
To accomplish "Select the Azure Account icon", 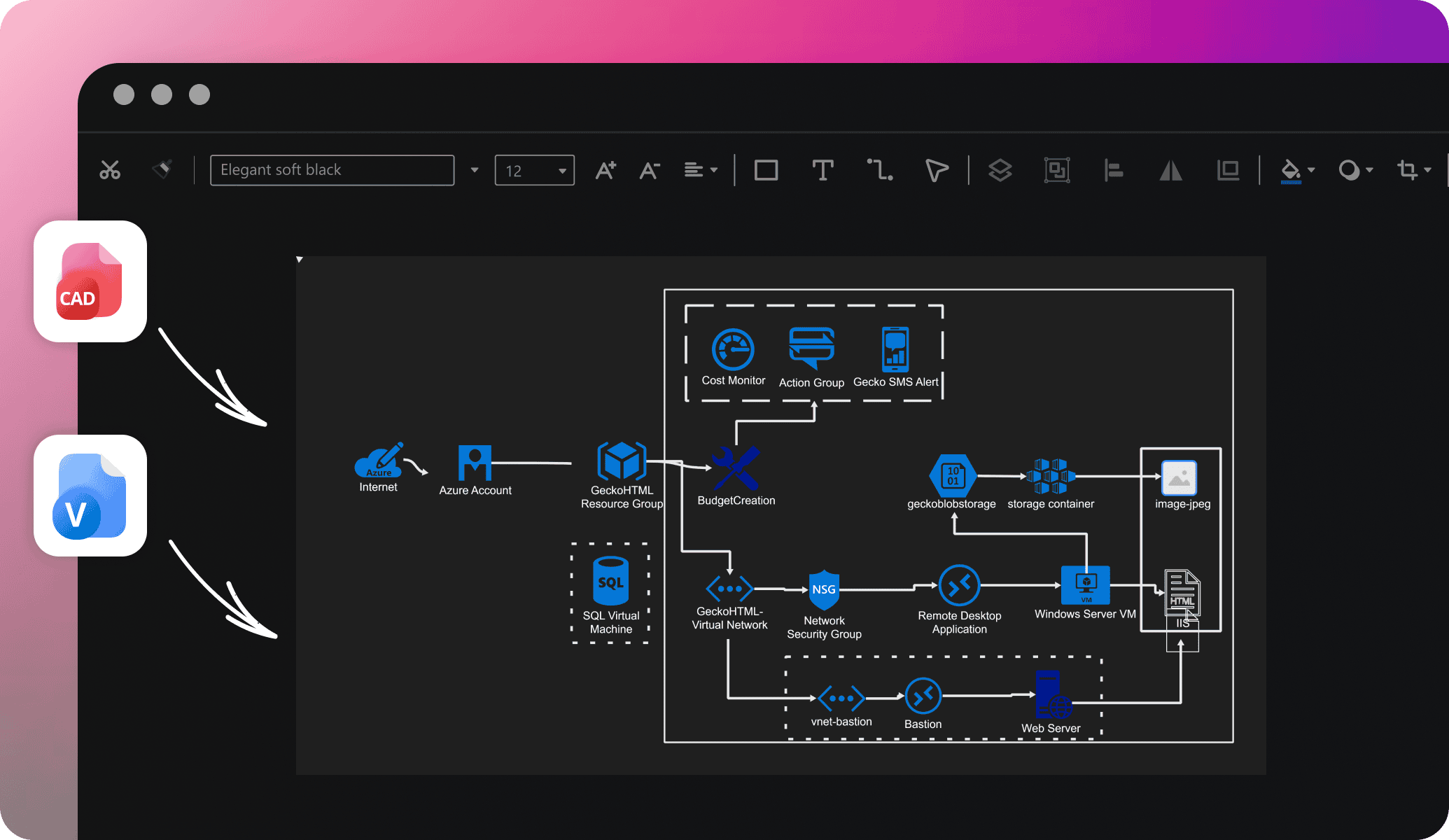I will pos(475,463).
